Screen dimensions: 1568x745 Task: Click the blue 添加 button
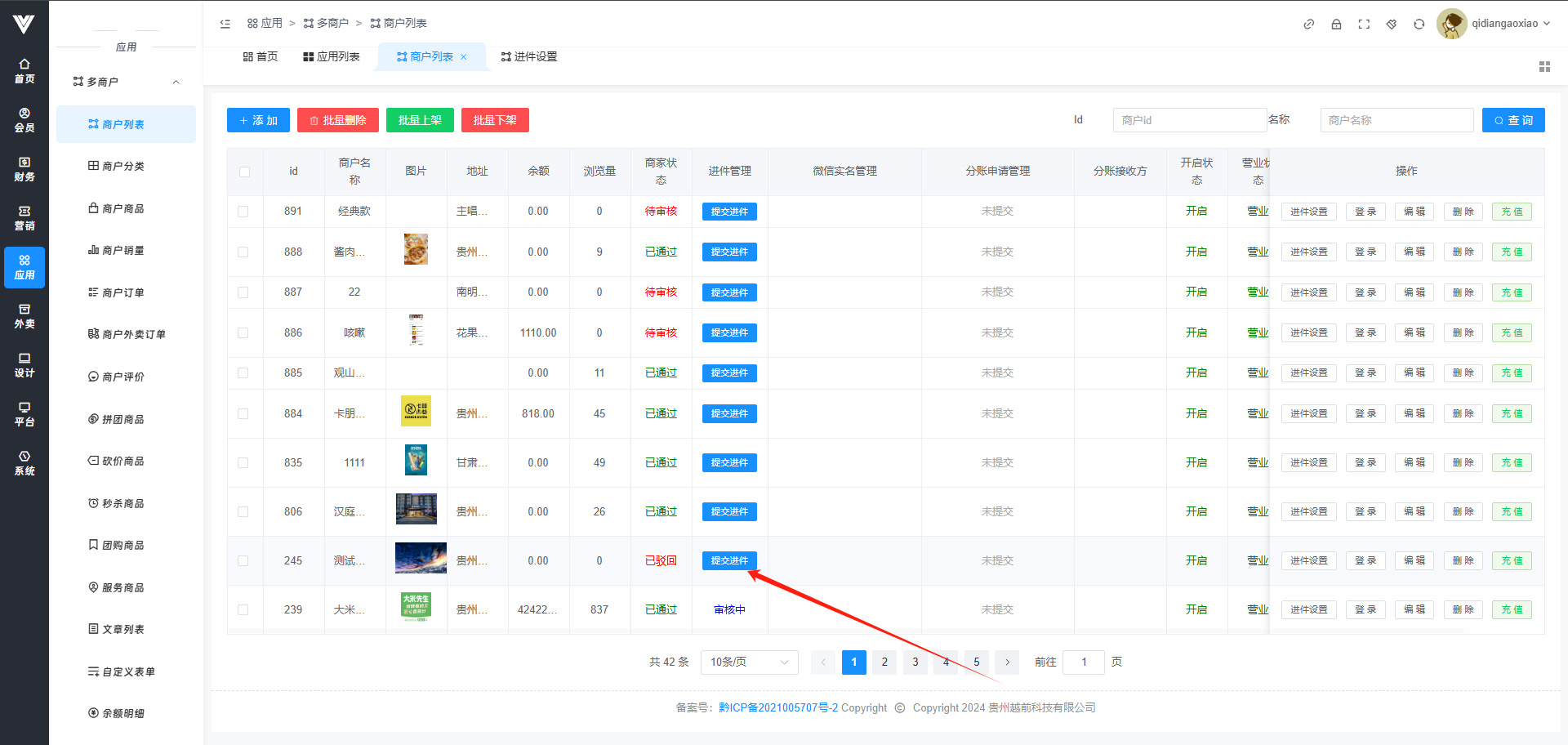258,120
